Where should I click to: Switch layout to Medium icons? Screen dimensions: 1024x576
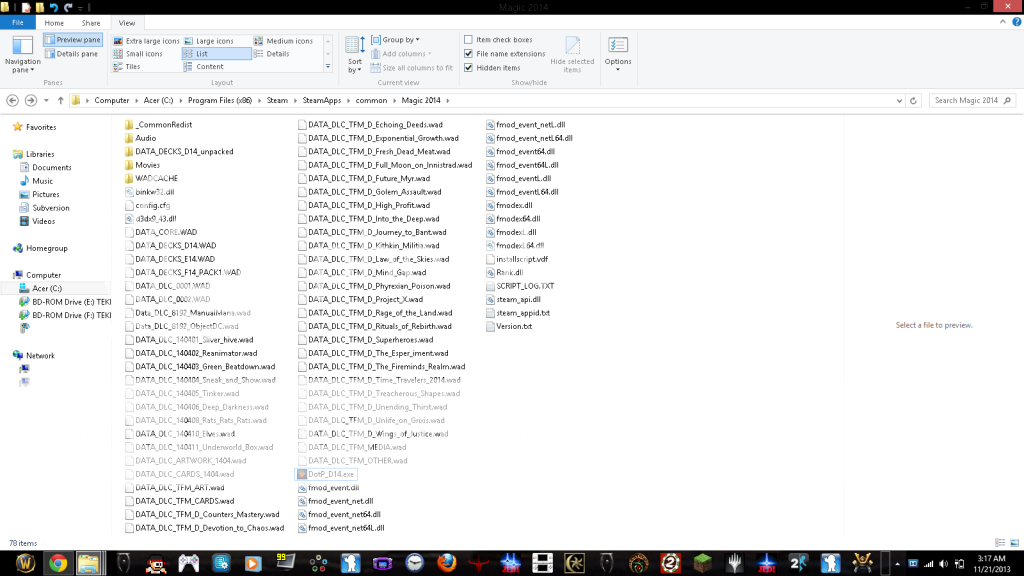coord(285,40)
